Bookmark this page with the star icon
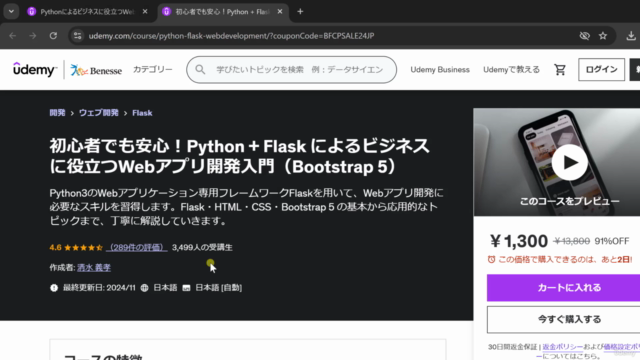This screenshot has height=360, width=640. [603, 36]
